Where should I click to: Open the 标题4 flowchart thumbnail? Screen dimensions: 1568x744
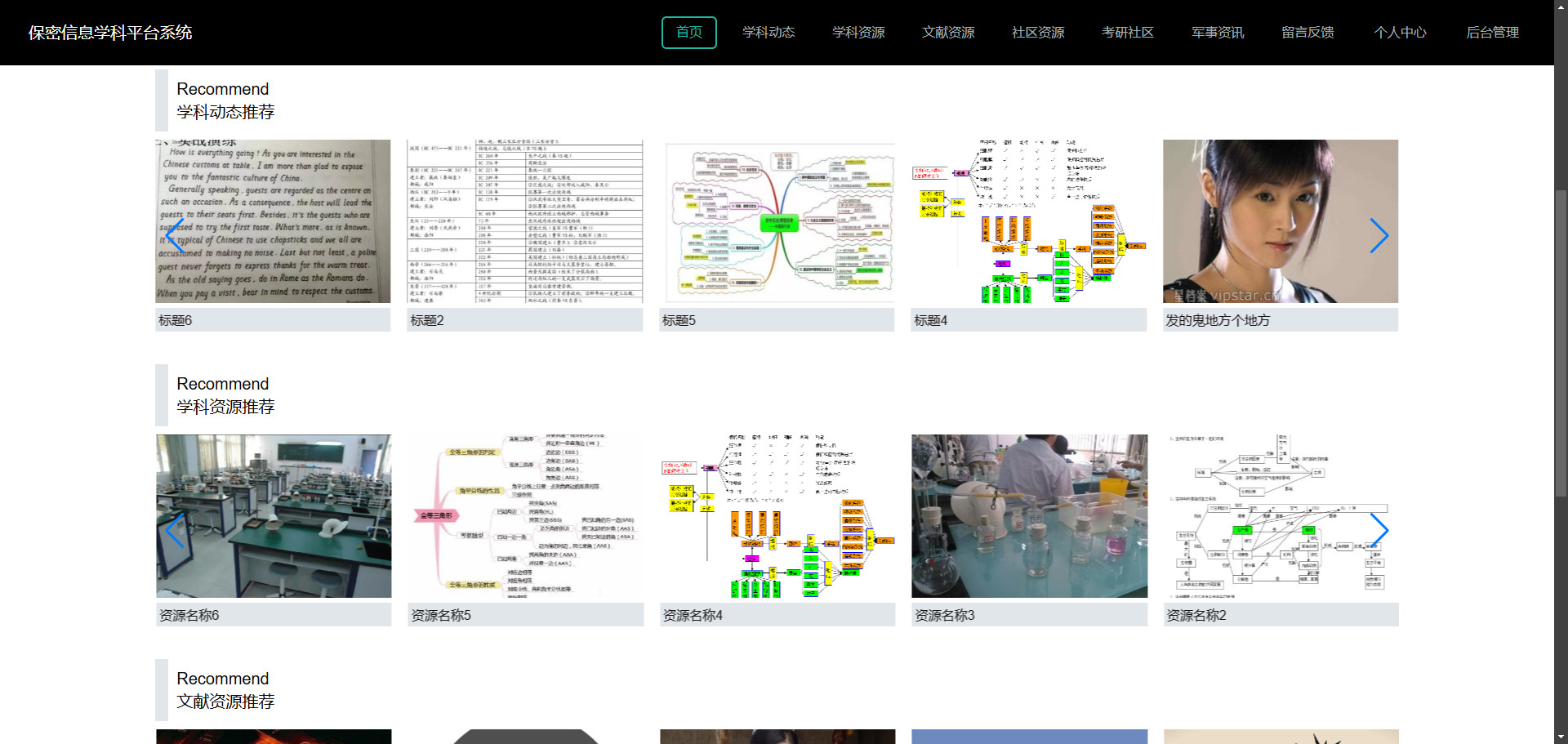coord(1029,221)
